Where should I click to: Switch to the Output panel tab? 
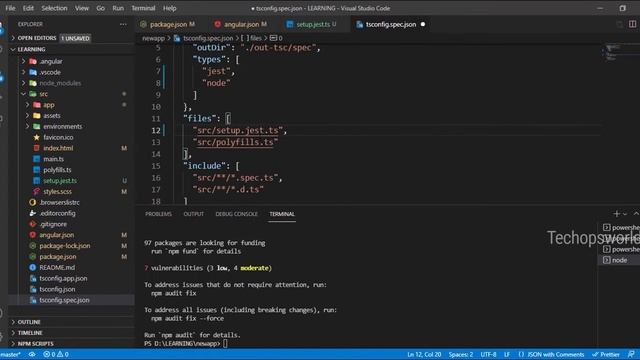coord(193,214)
